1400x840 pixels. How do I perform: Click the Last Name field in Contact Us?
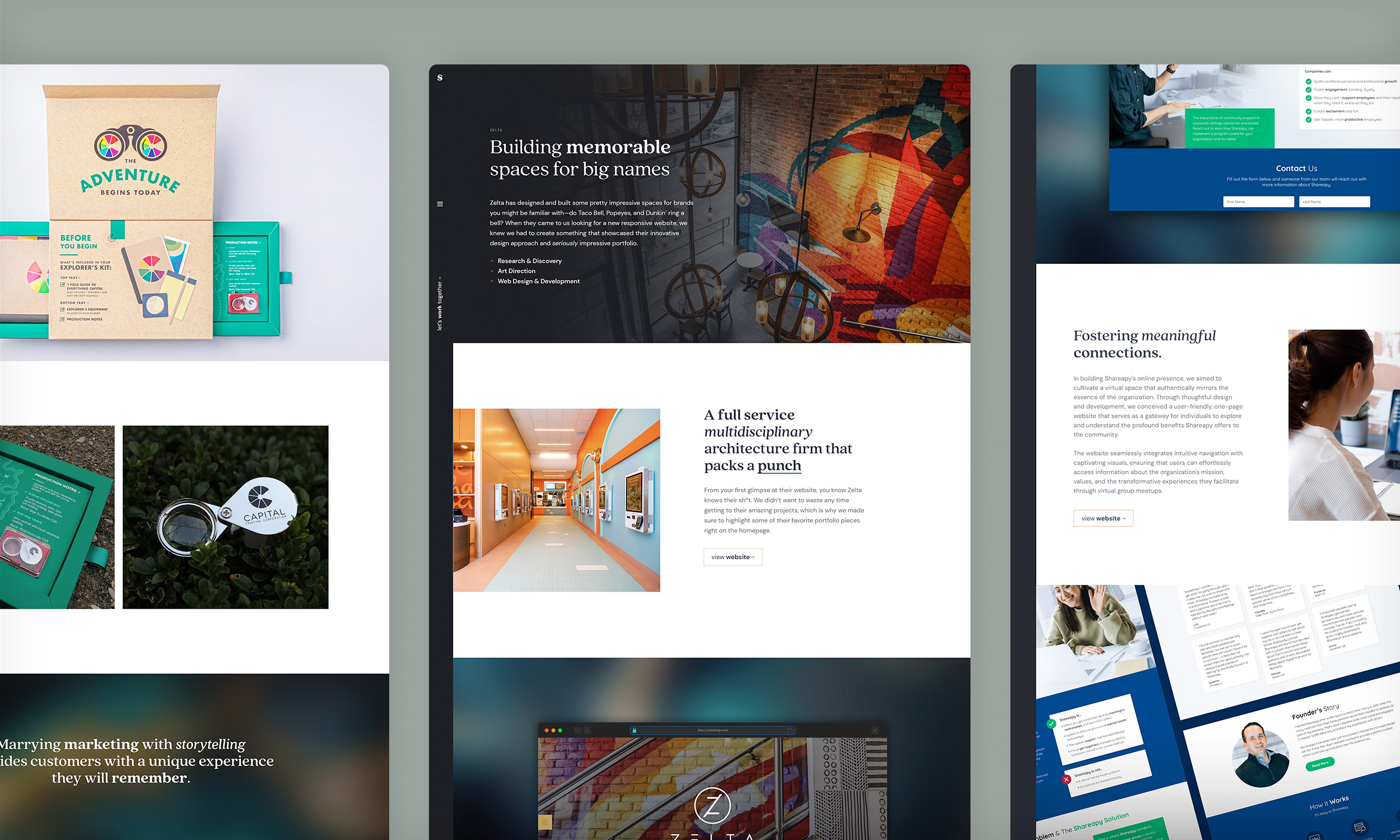[1334, 202]
